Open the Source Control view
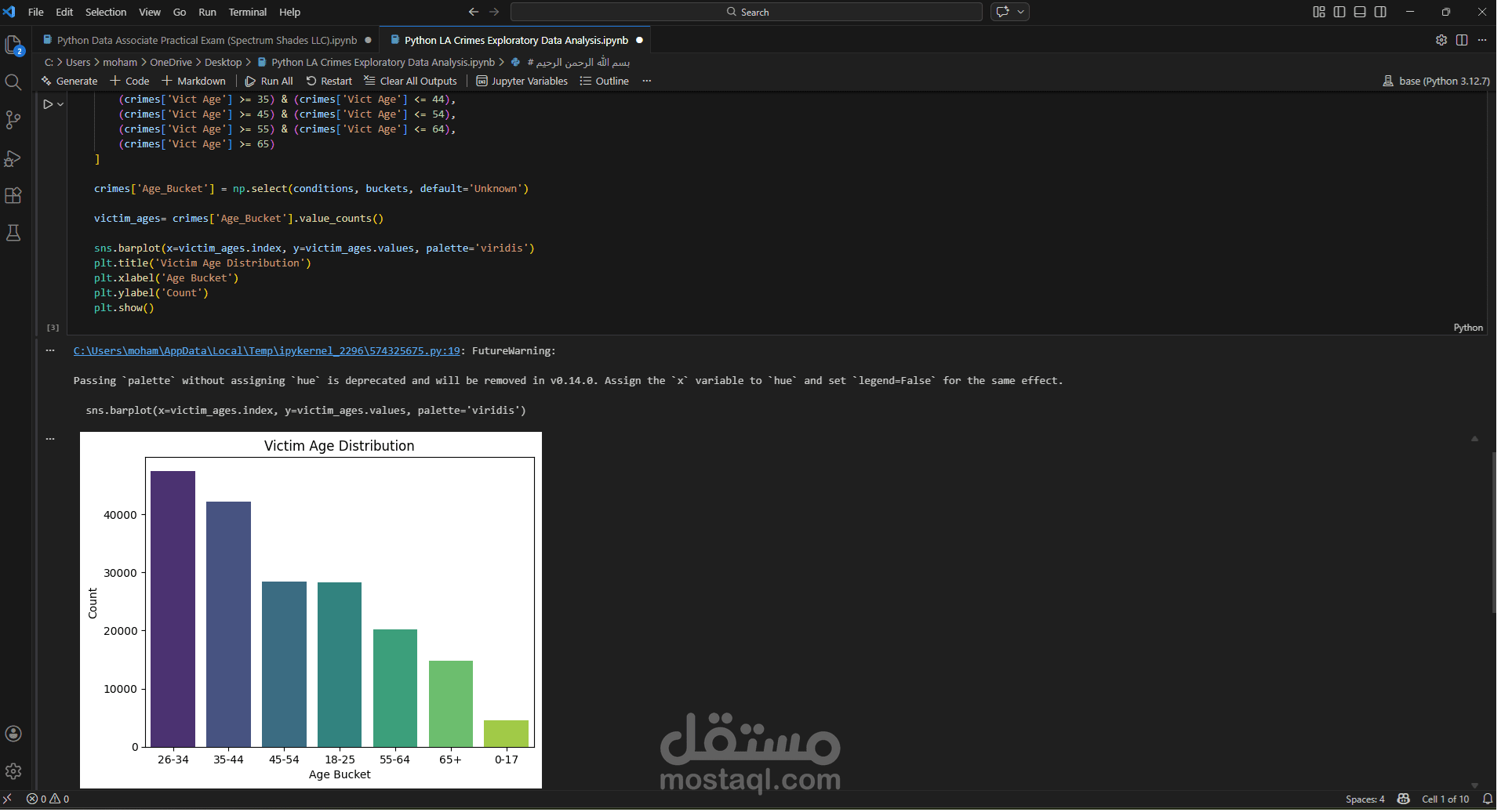The image size is (1501, 812). coord(13,119)
